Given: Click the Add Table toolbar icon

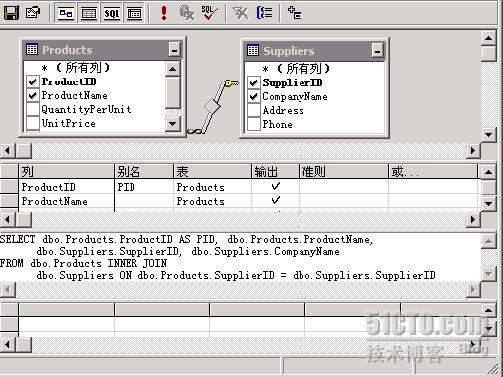Looking at the screenshot, I should click(295, 13).
